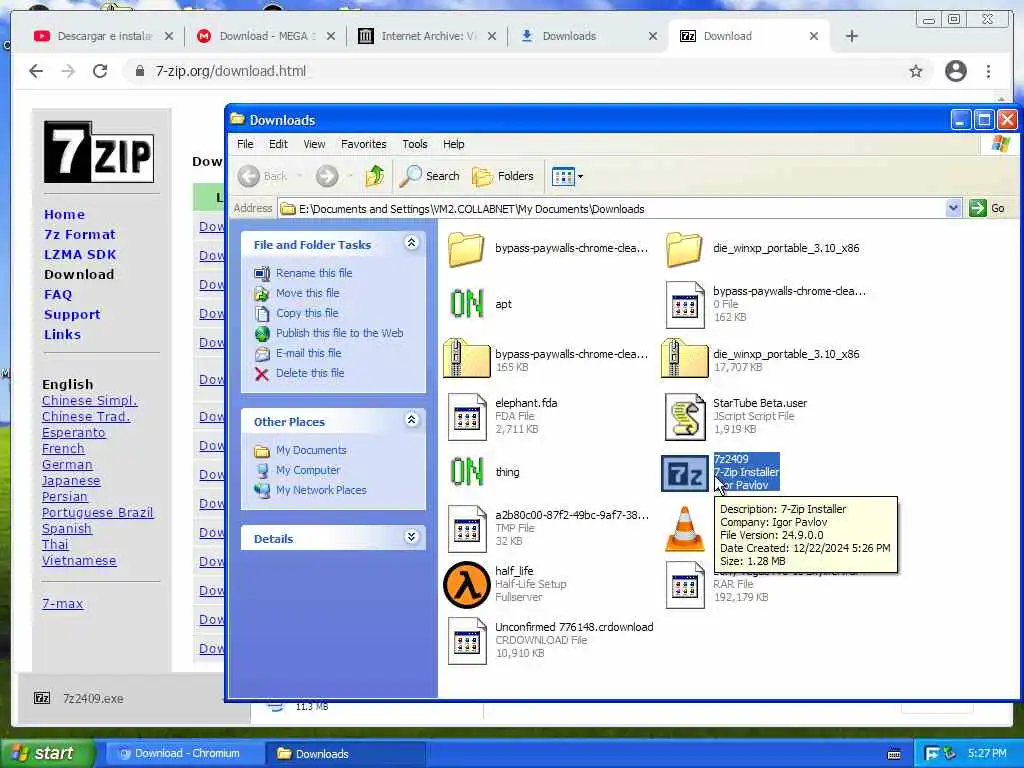Select the bypass-paywalls 165 KB zipped folder icon
Screen dimensions: 1024x768
pyautogui.click(x=466, y=359)
